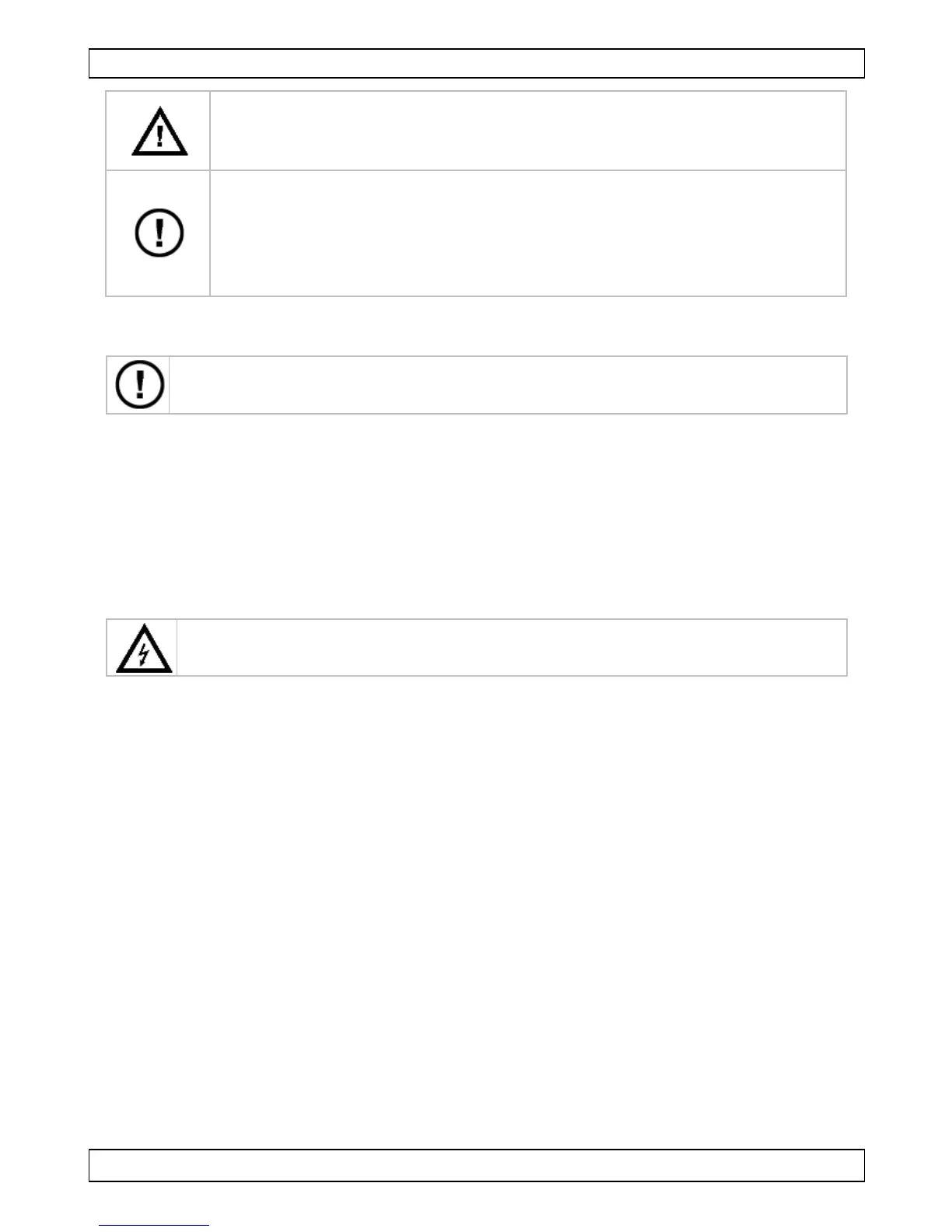This screenshot has height=1232, width=952.
Task: Click the circled exclamation icon in the single-row box
Action: pos(140,384)
